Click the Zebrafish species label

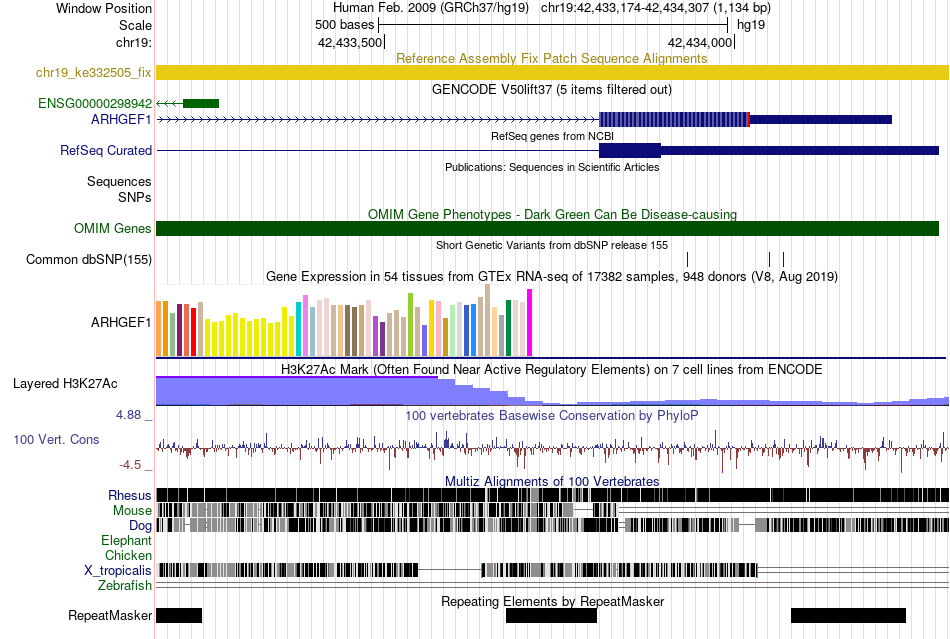125,585
